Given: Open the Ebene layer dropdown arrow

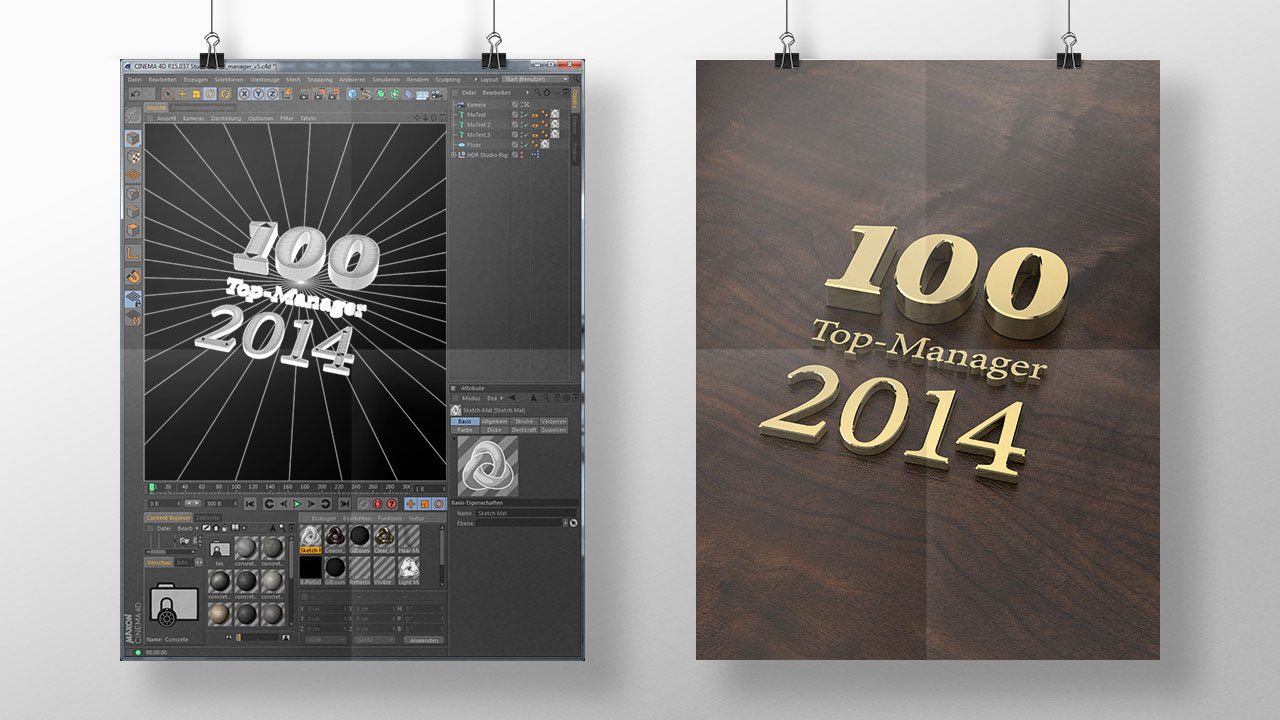Looking at the screenshot, I should tap(565, 523).
